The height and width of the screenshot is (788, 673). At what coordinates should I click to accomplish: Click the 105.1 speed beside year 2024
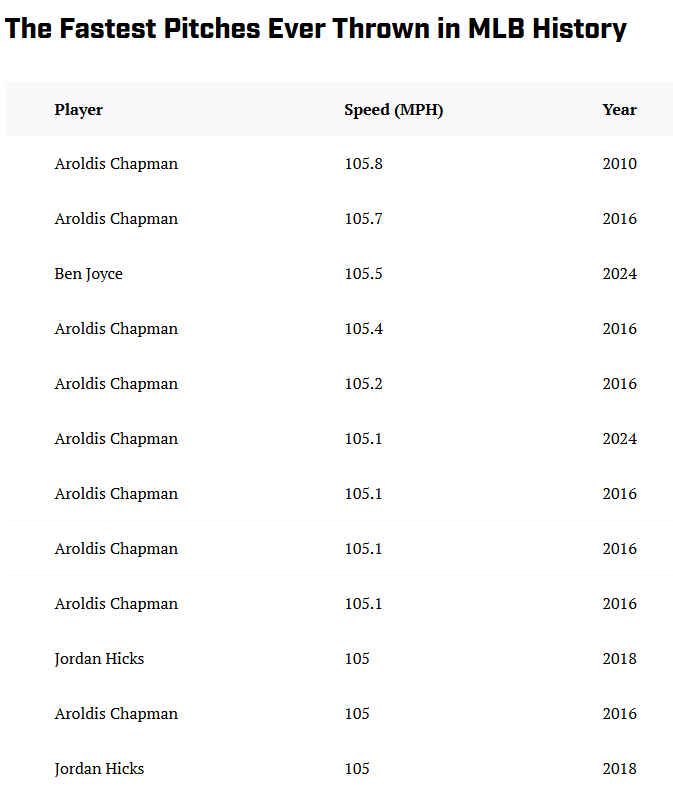pyautogui.click(x=363, y=439)
